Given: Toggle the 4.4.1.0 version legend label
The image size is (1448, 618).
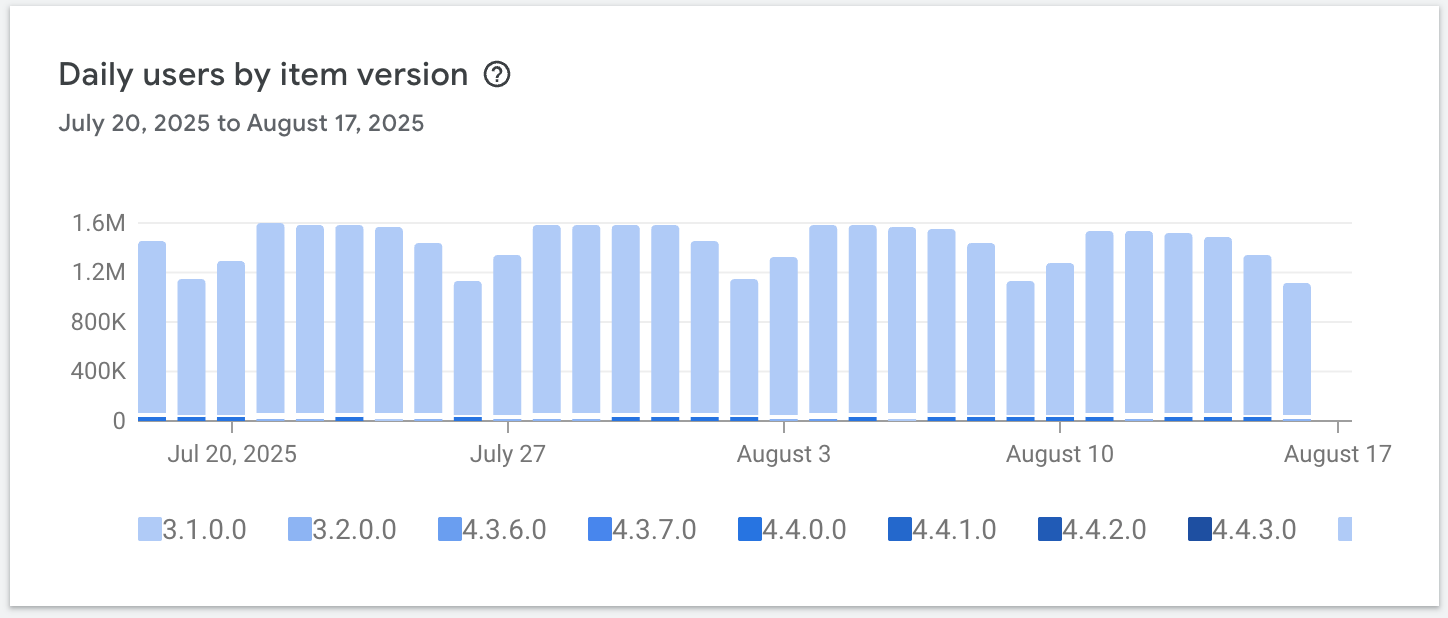Looking at the screenshot, I should [x=954, y=529].
